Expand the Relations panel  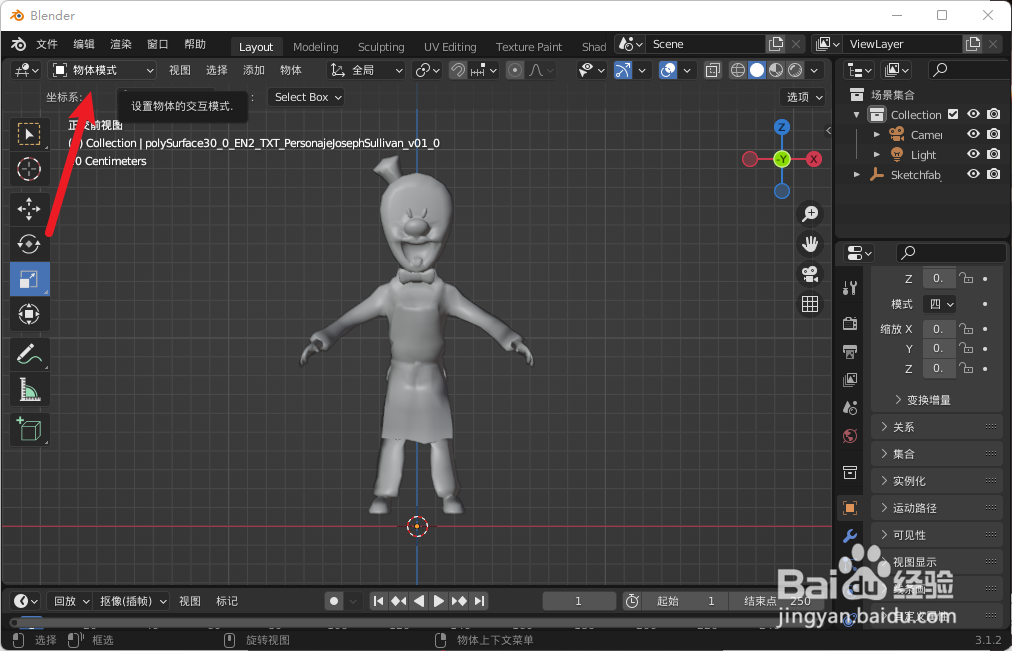(935, 427)
